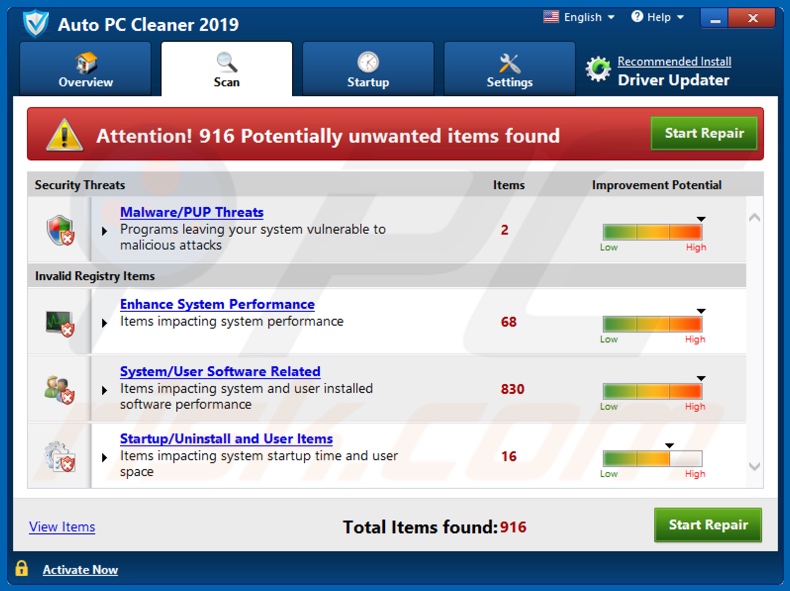Click the Activate Now link

80,570
